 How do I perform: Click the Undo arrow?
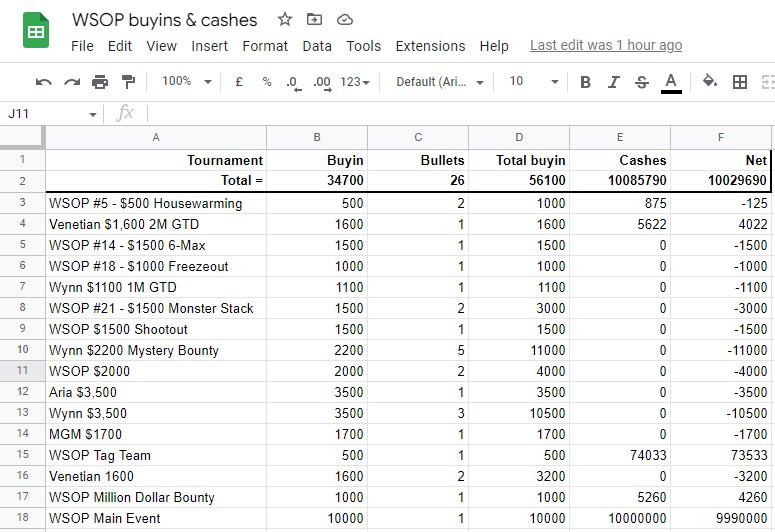43,82
